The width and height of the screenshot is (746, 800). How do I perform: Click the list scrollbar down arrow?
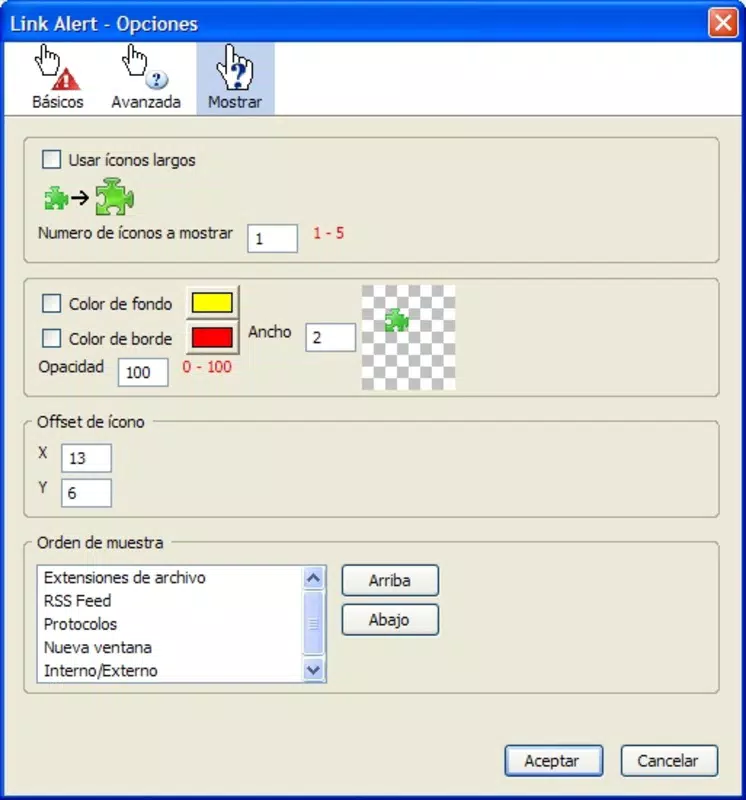tap(313, 669)
